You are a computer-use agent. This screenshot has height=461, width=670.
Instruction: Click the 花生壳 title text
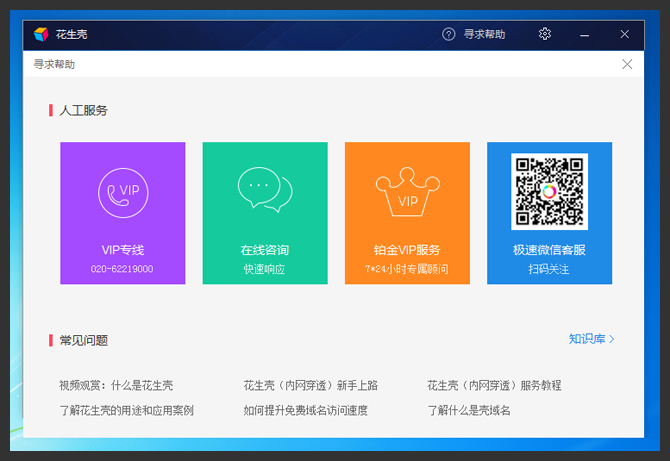[71, 34]
